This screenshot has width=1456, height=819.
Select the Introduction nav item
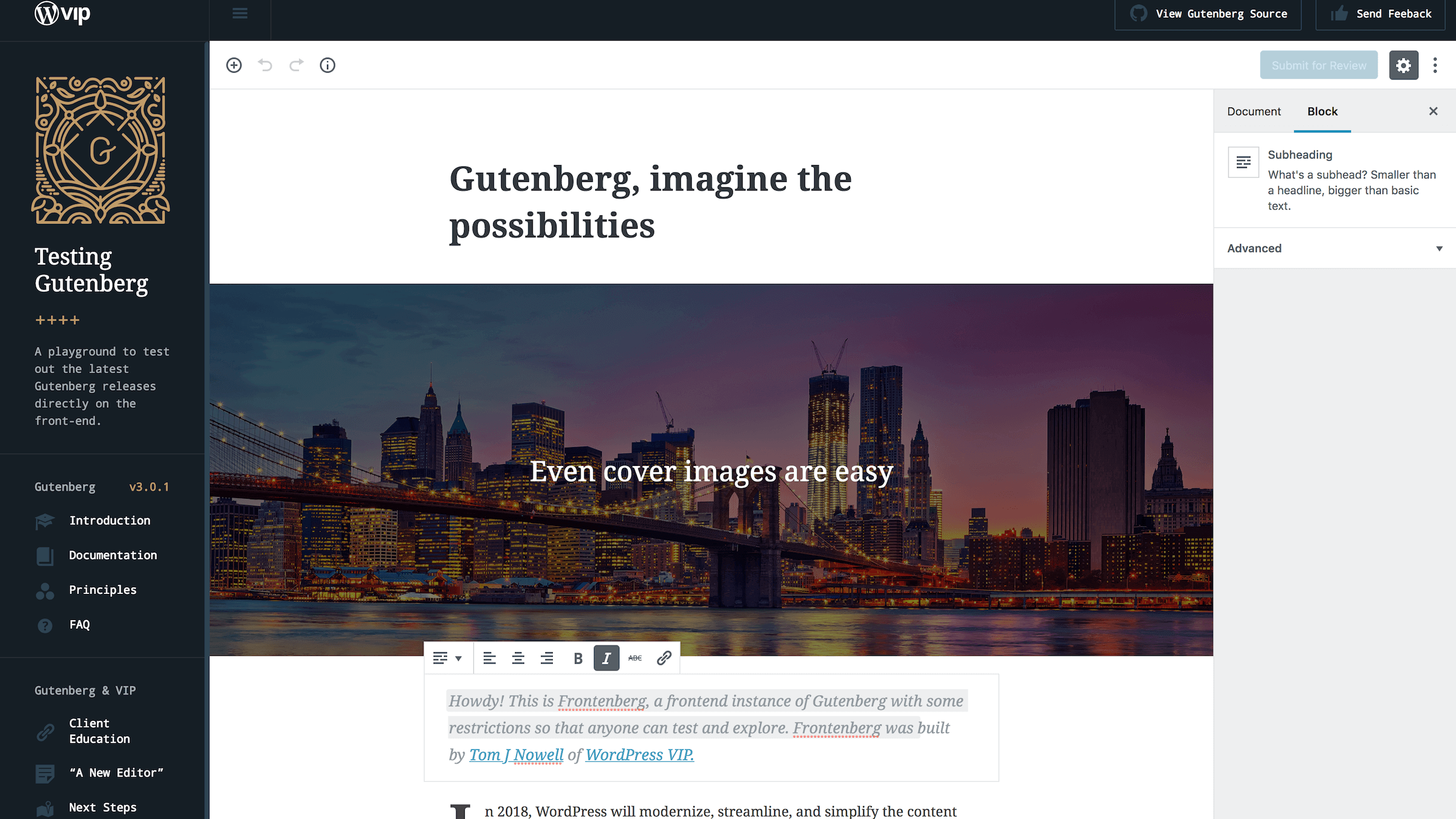(x=110, y=520)
